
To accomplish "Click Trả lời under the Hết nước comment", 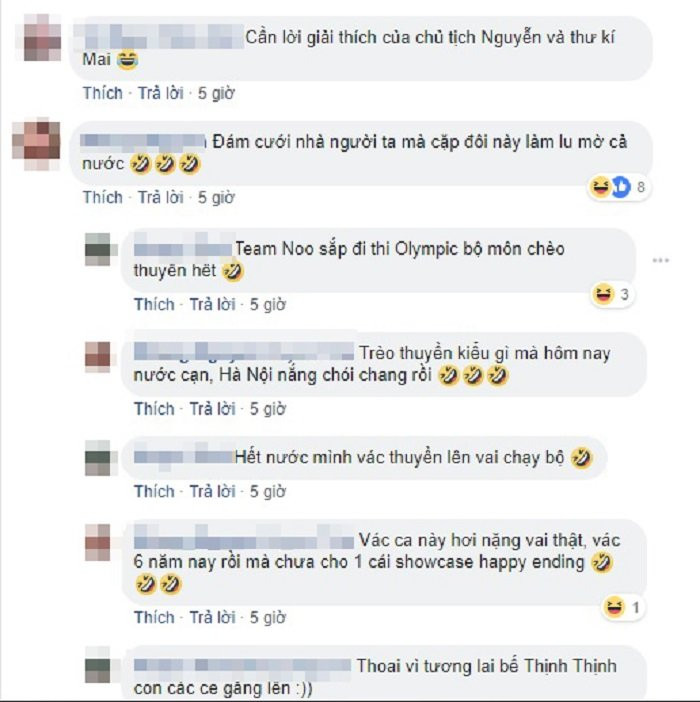I will coord(213,492).
